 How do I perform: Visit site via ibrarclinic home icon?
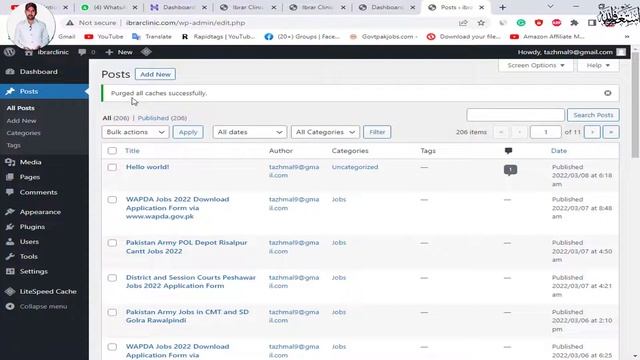28,52
